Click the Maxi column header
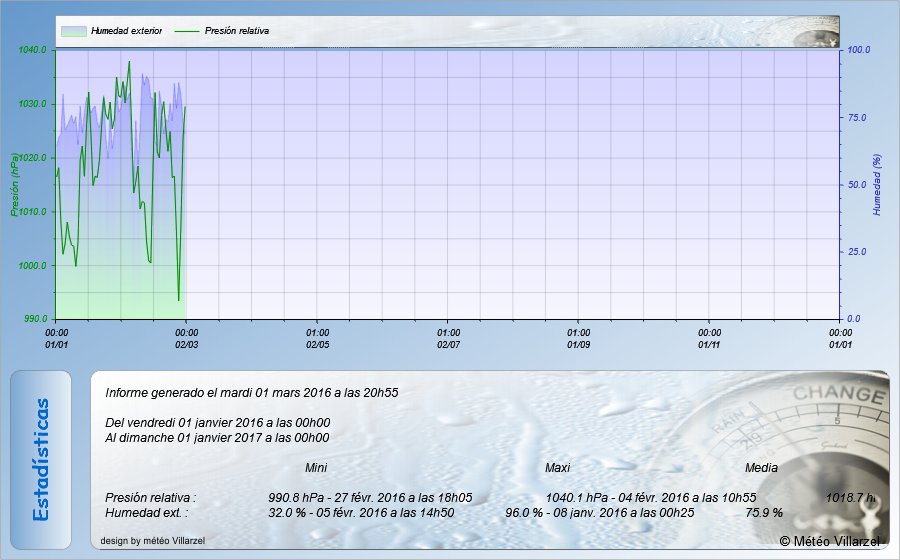 click(557, 468)
